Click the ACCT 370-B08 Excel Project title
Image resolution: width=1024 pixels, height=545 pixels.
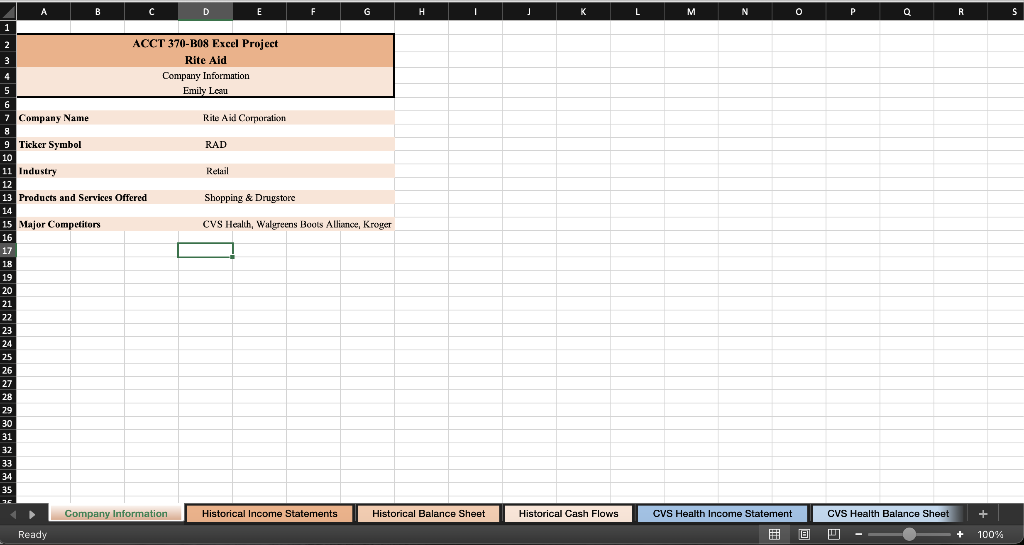(x=205, y=44)
